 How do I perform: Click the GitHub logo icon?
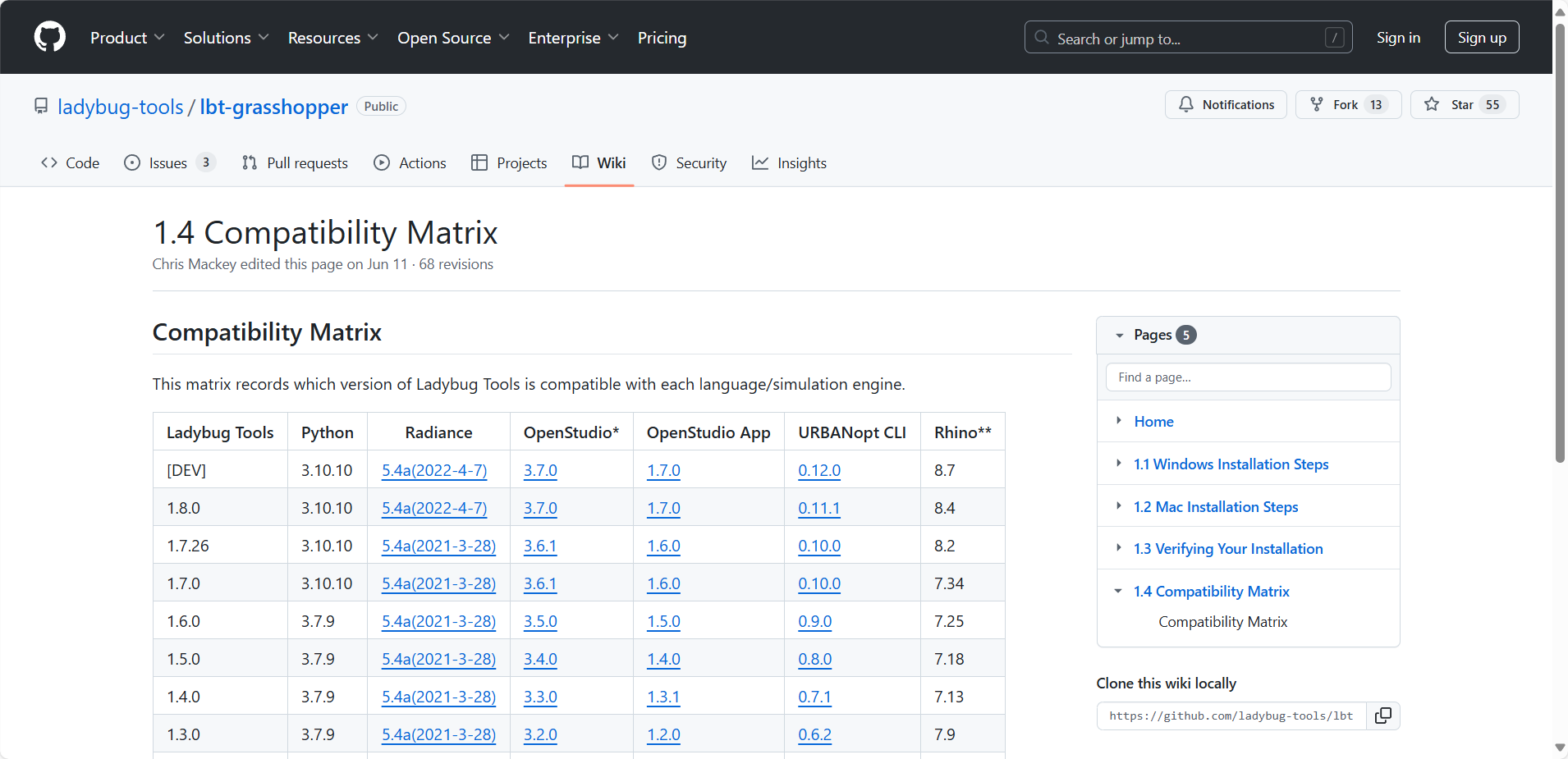click(50, 37)
